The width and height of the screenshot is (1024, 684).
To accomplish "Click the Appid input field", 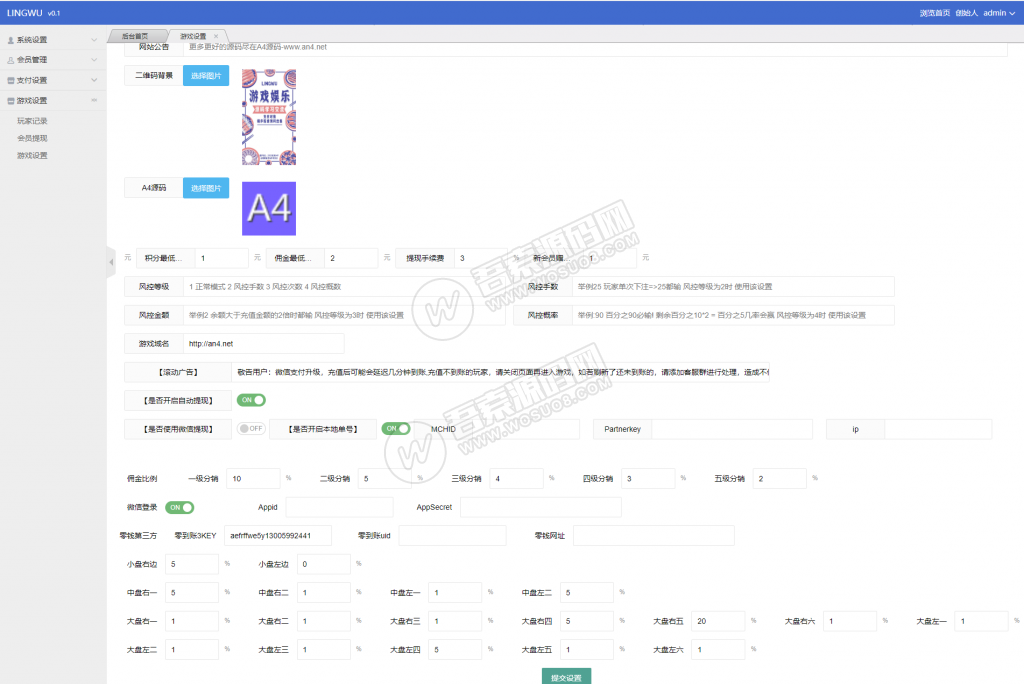I will pyautogui.click(x=340, y=507).
